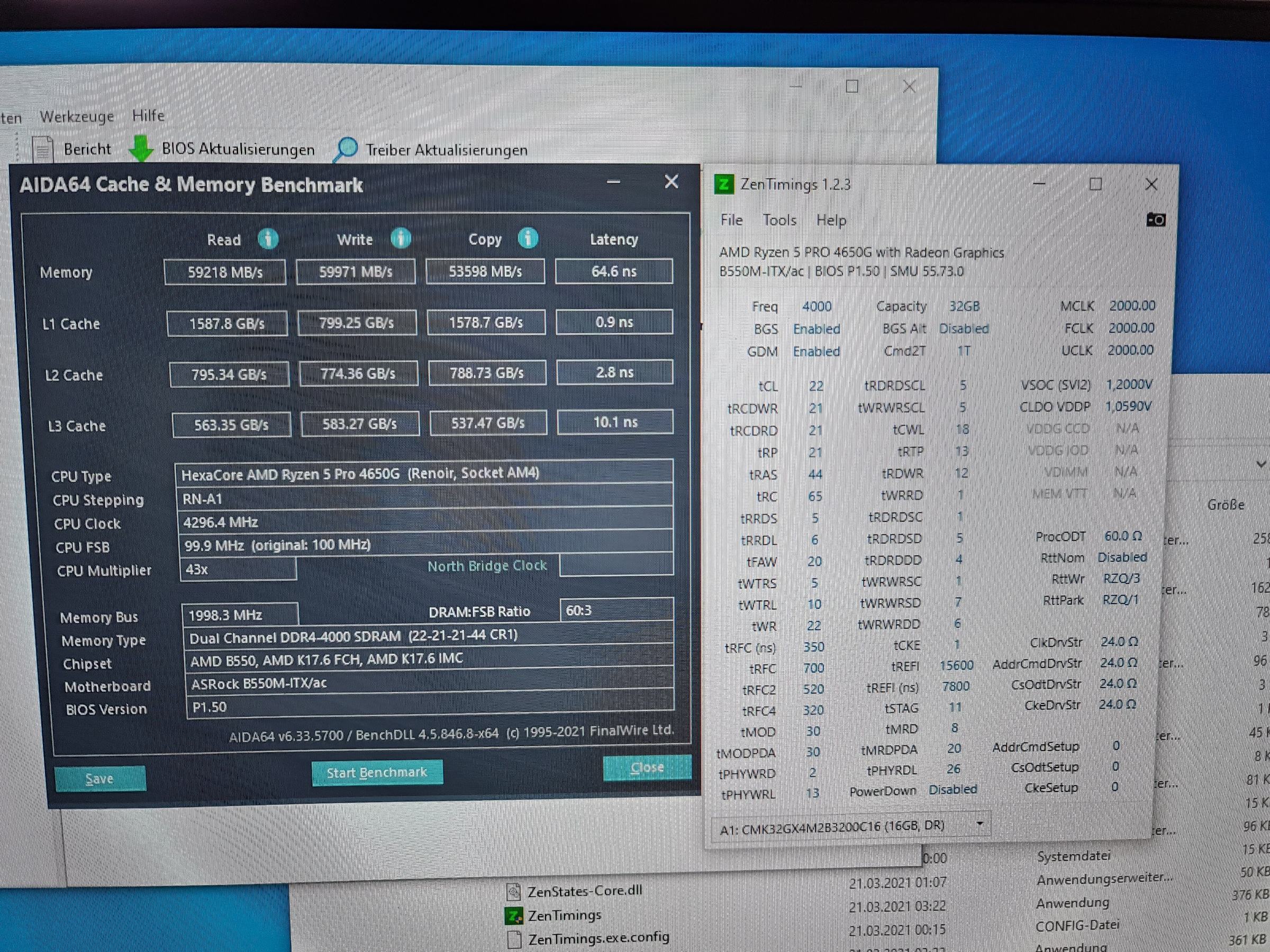Click the Größe column header in Explorer
Viewport: 1270px width, 952px height.
click(x=1226, y=505)
